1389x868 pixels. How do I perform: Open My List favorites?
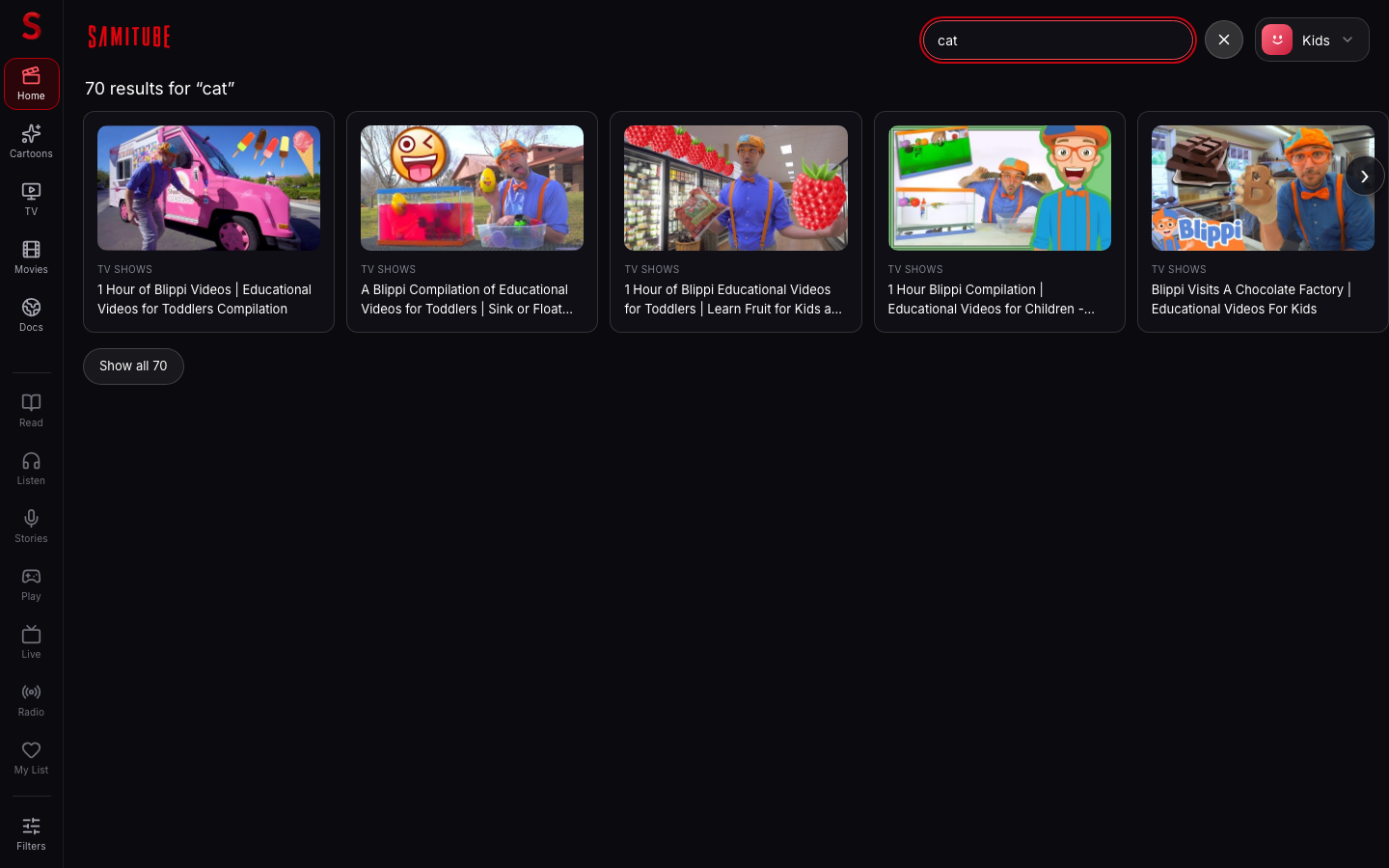coord(31,758)
